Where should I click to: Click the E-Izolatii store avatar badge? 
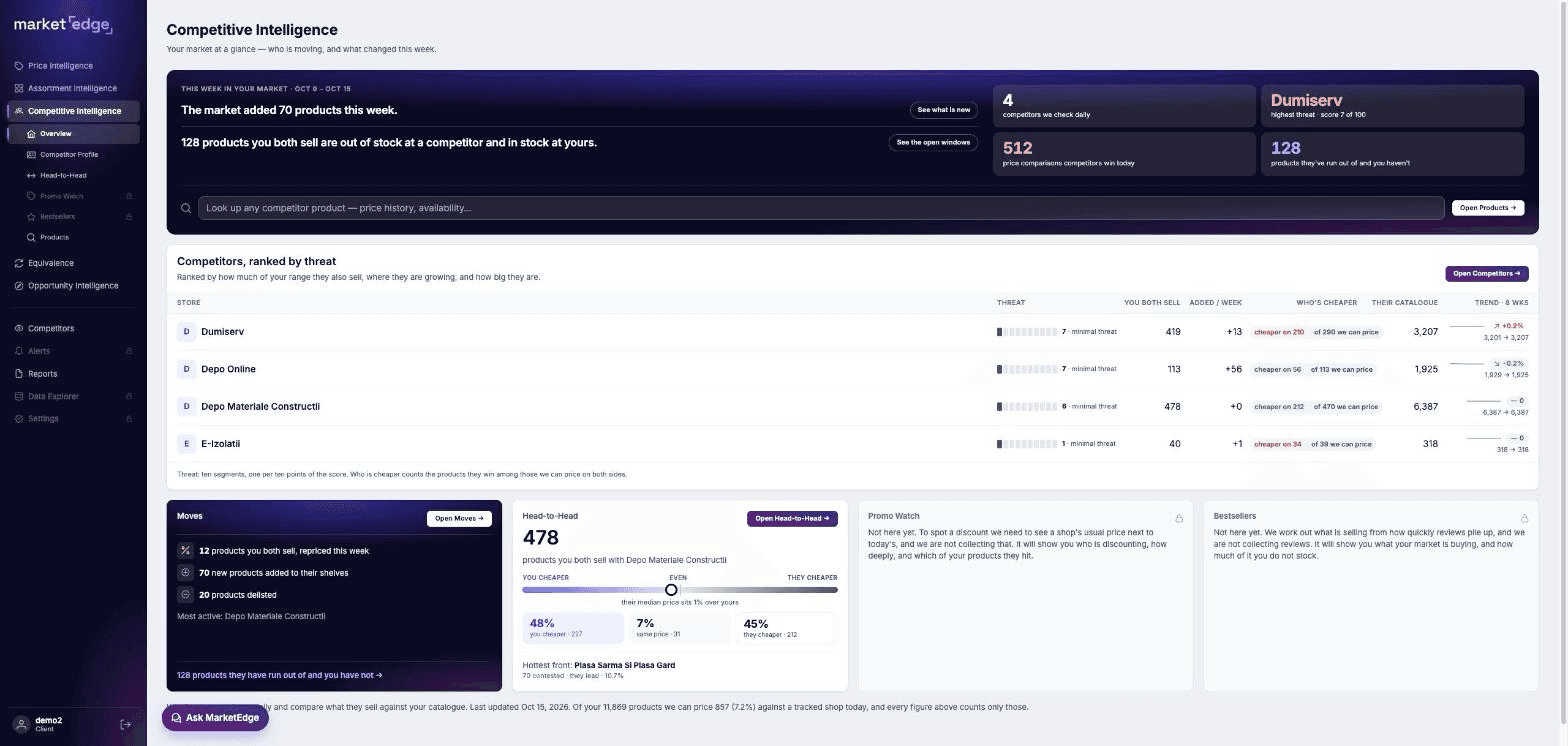click(x=186, y=444)
